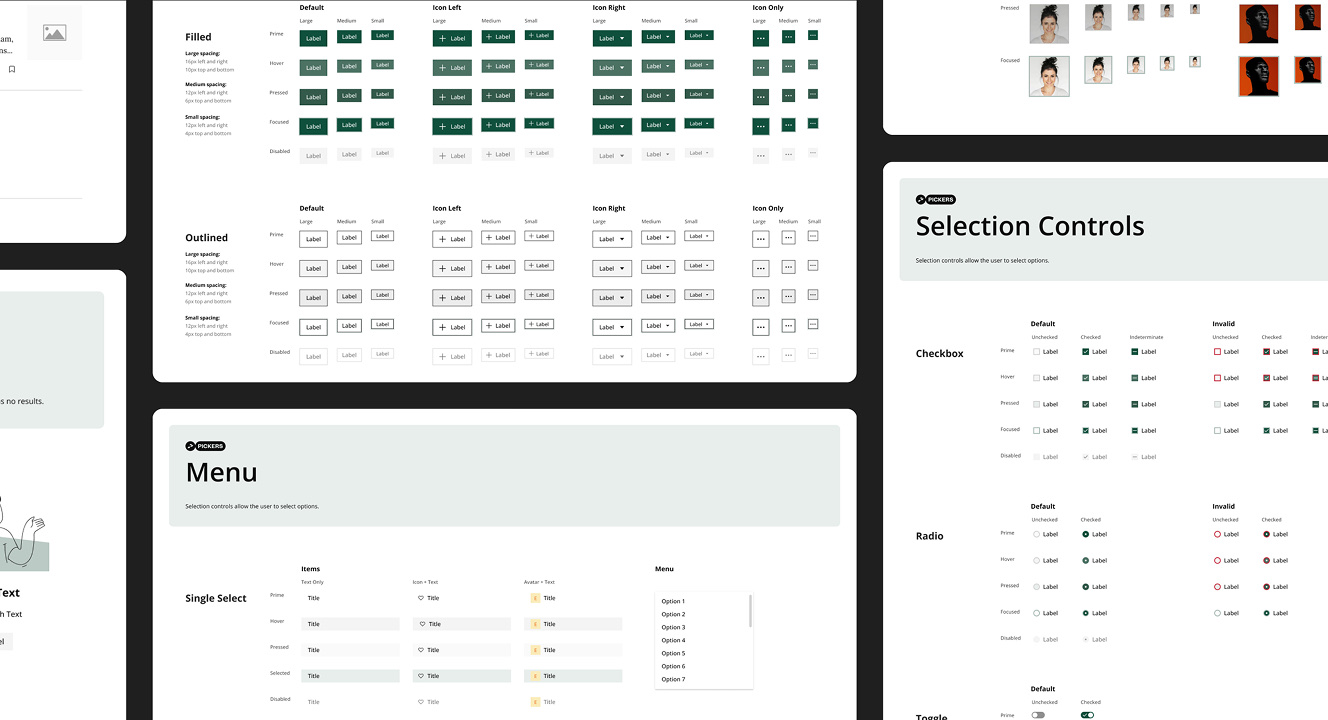Open the small Outlined Focused Icon Right dropdown button
This screenshot has width=1328, height=720.
[699, 324]
